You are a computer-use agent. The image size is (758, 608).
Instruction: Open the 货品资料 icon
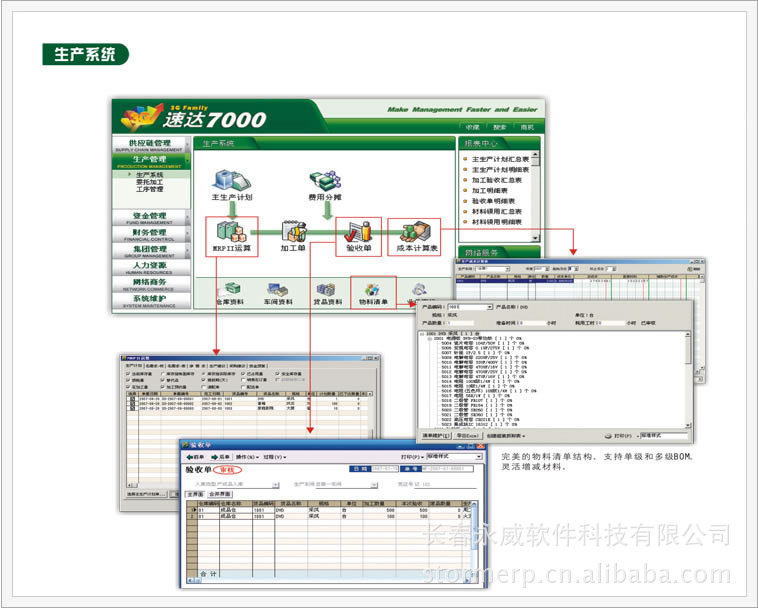(x=327, y=293)
